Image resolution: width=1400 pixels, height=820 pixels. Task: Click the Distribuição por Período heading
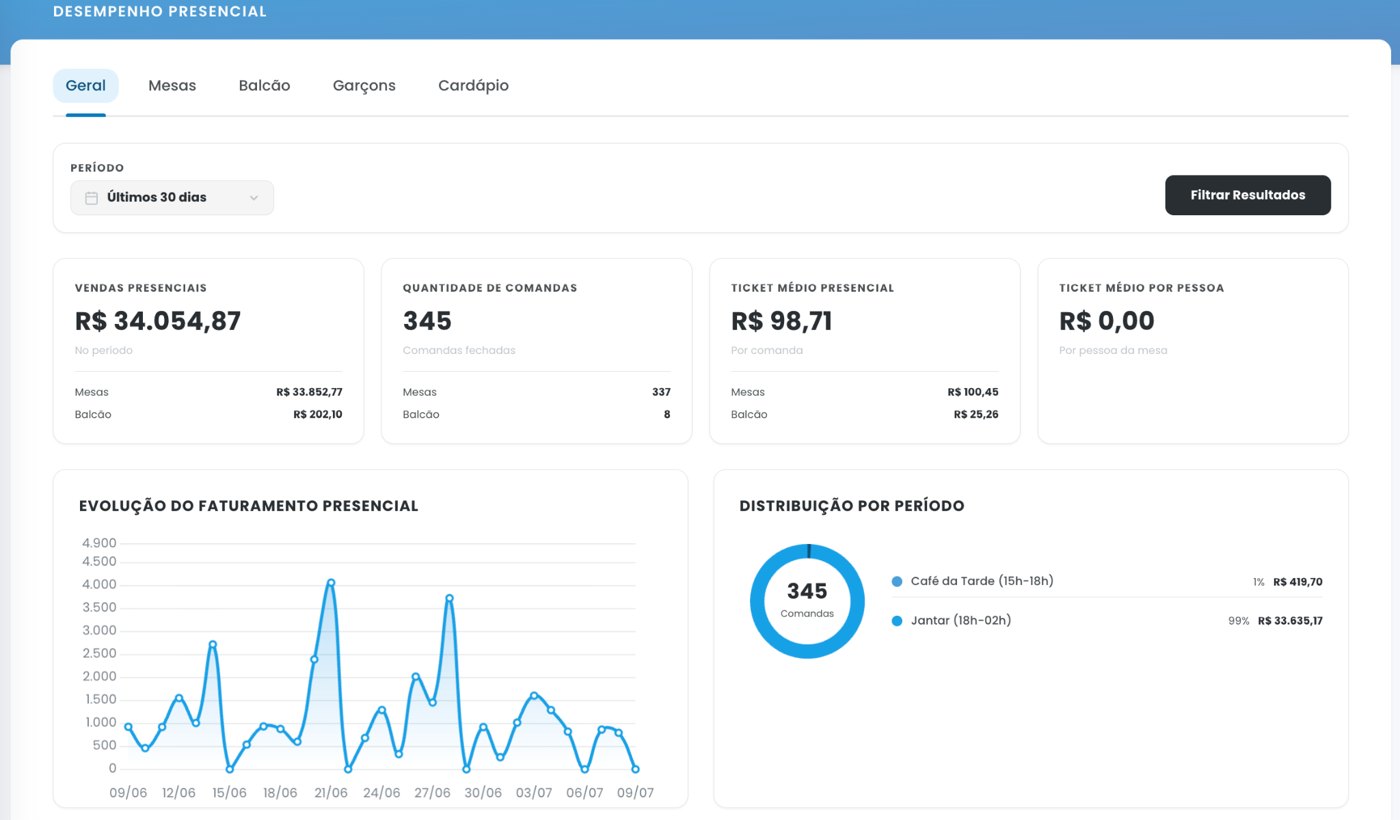(852, 506)
